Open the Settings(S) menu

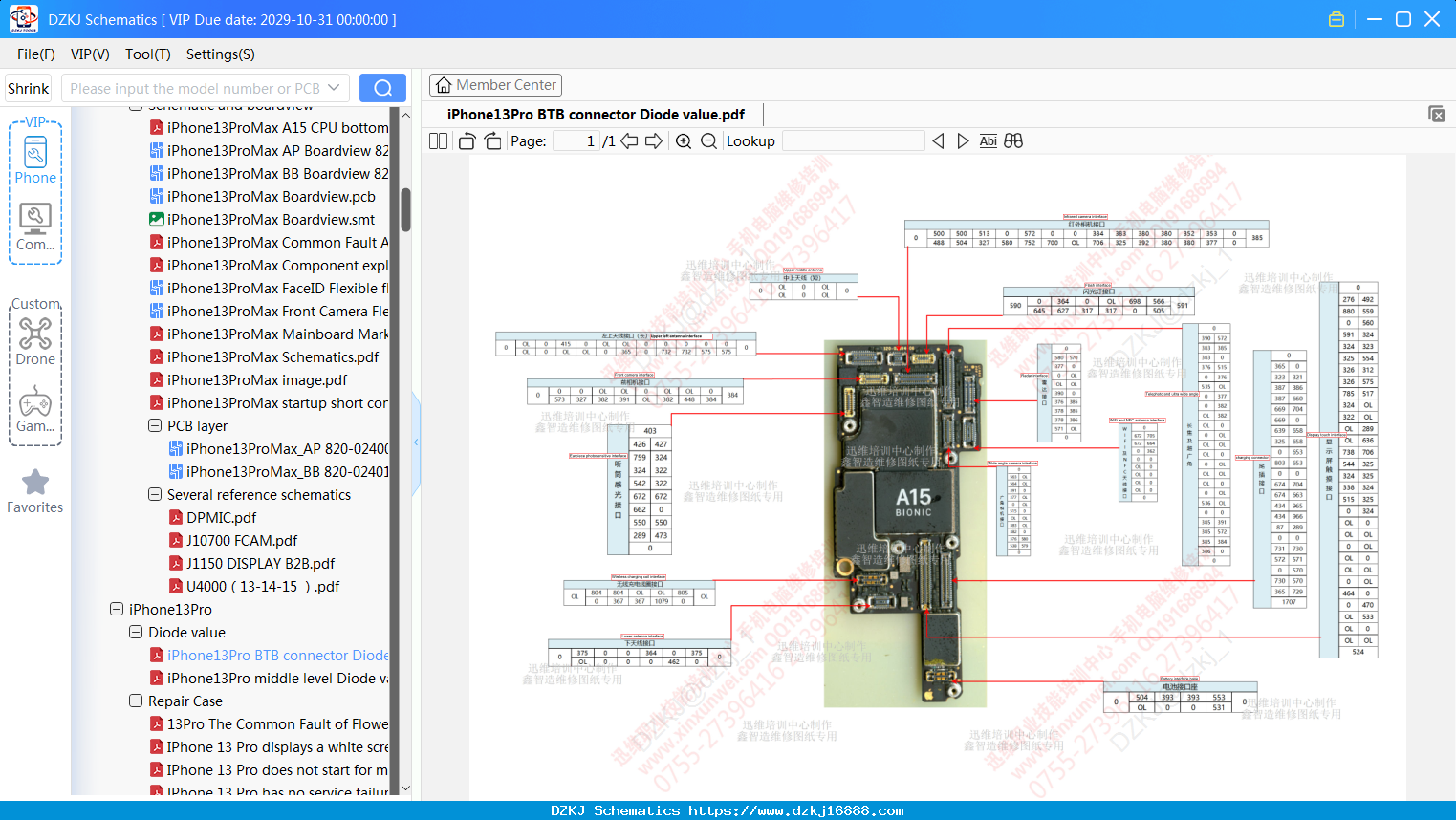tap(221, 54)
